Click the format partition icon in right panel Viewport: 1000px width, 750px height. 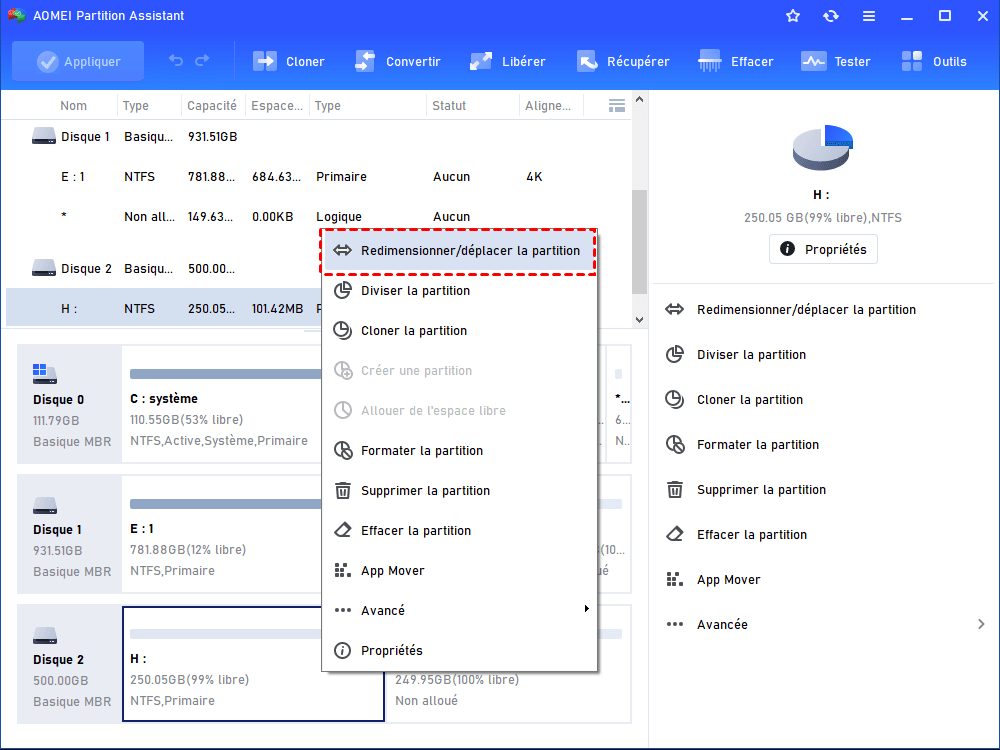click(675, 445)
